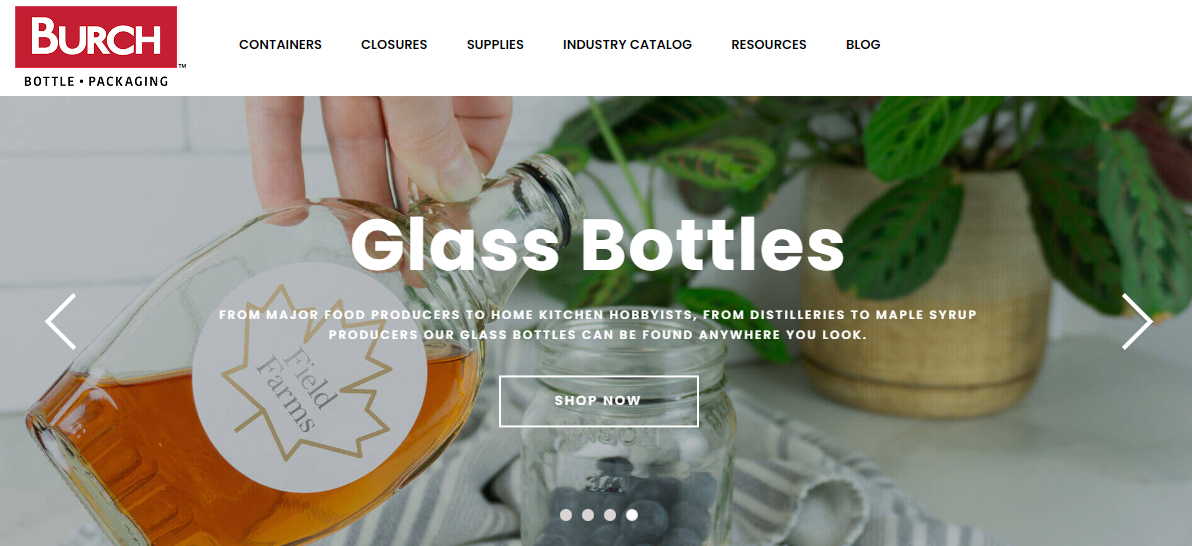Open the Supplies navigation menu
This screenshot has width=1192, height=546.
[495, 45]
